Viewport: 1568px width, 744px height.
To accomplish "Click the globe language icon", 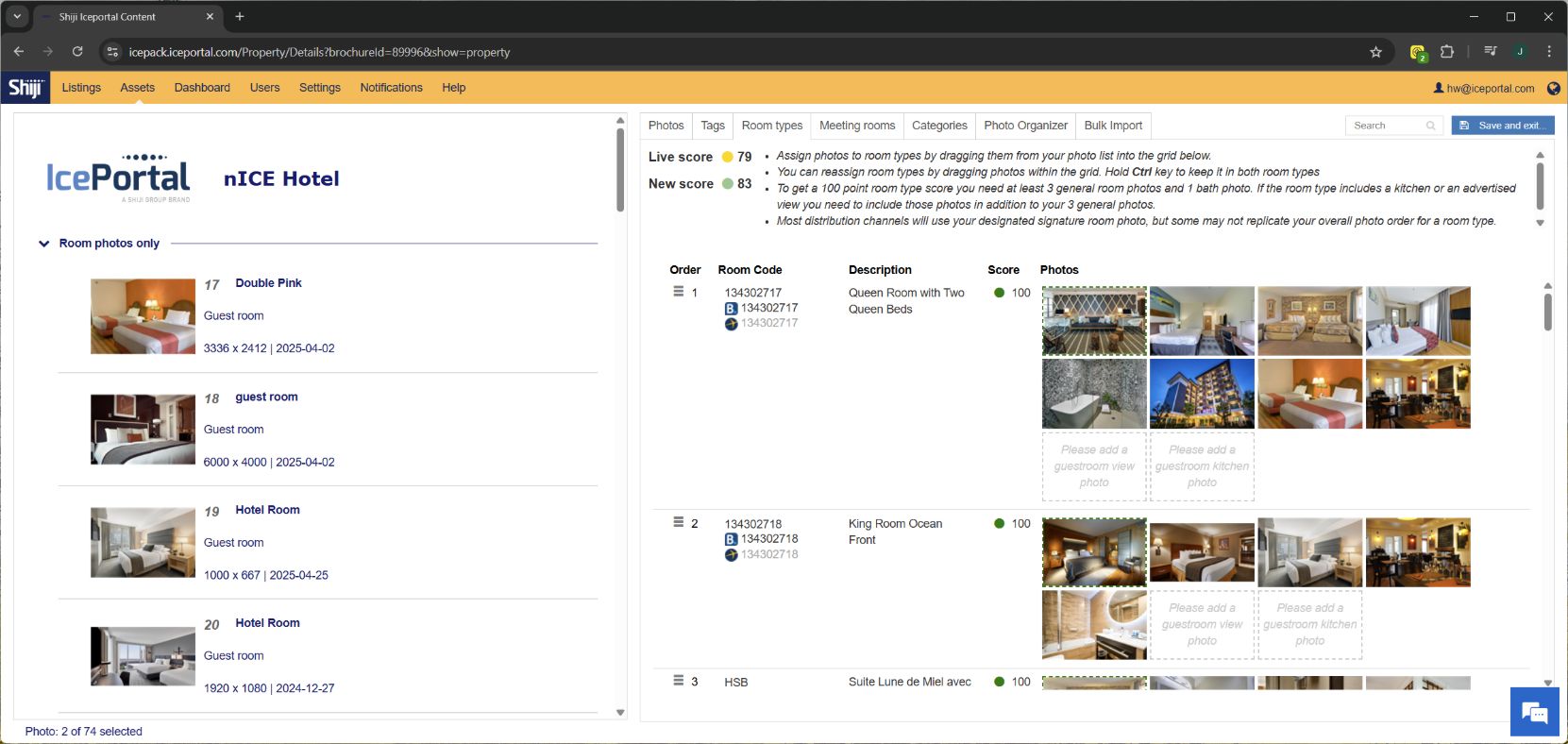I will point(1553,88).
